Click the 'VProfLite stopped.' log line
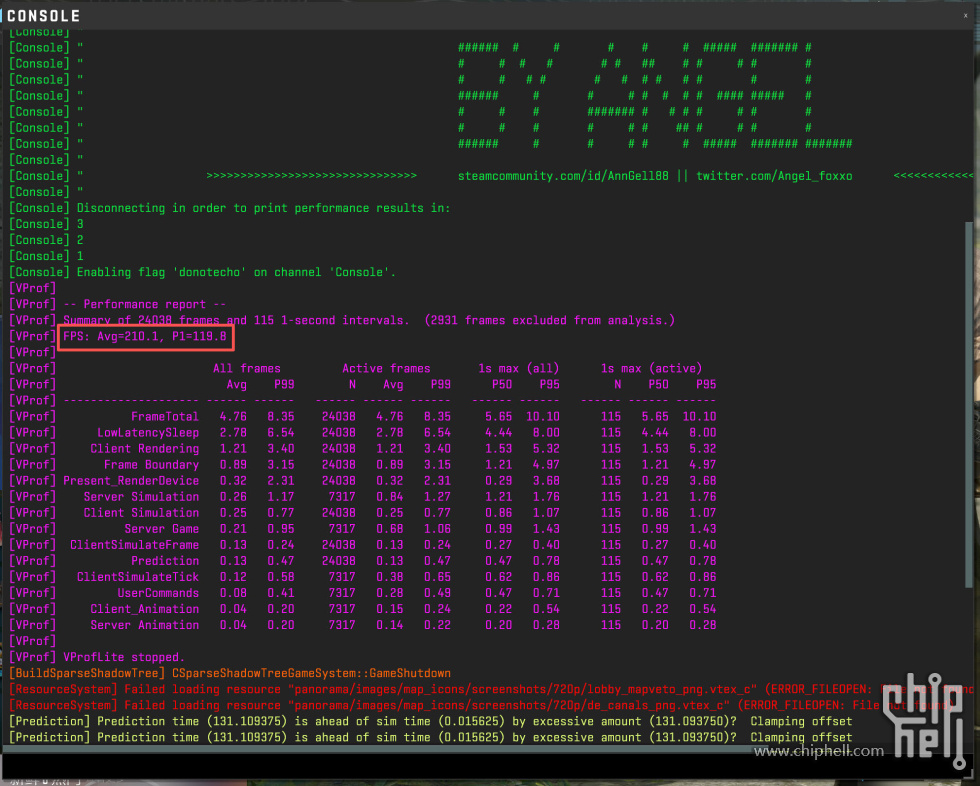 [124, 657]
